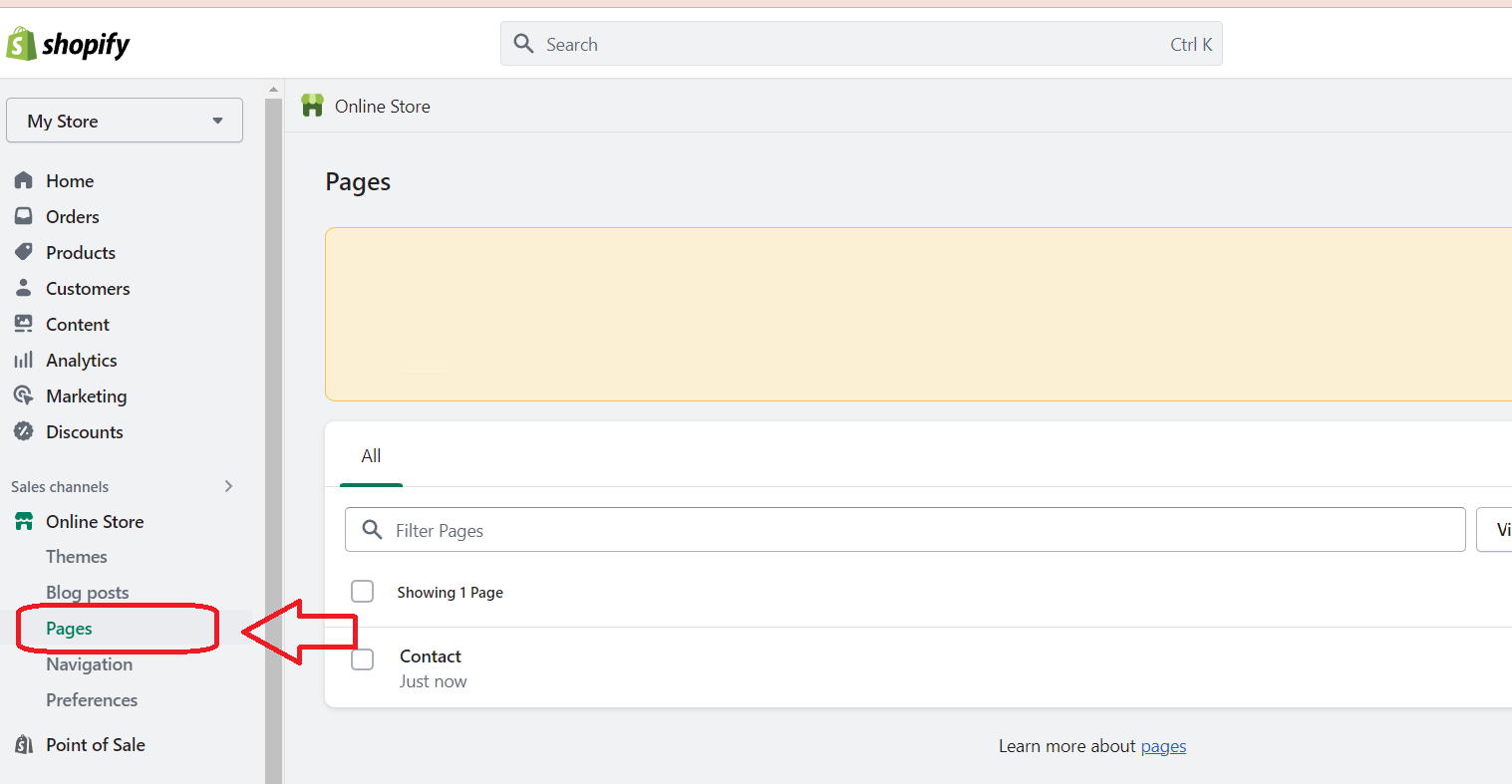Open Home in the sidebar
Screen dimensions: 1512x784
[x=70, y=180]
